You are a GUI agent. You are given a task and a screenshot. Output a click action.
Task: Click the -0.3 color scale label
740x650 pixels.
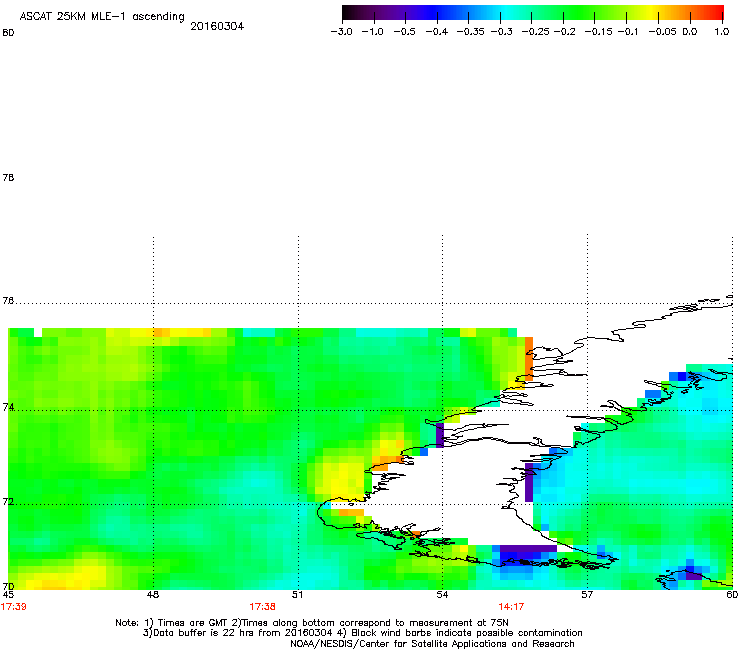tap(501, 32)
